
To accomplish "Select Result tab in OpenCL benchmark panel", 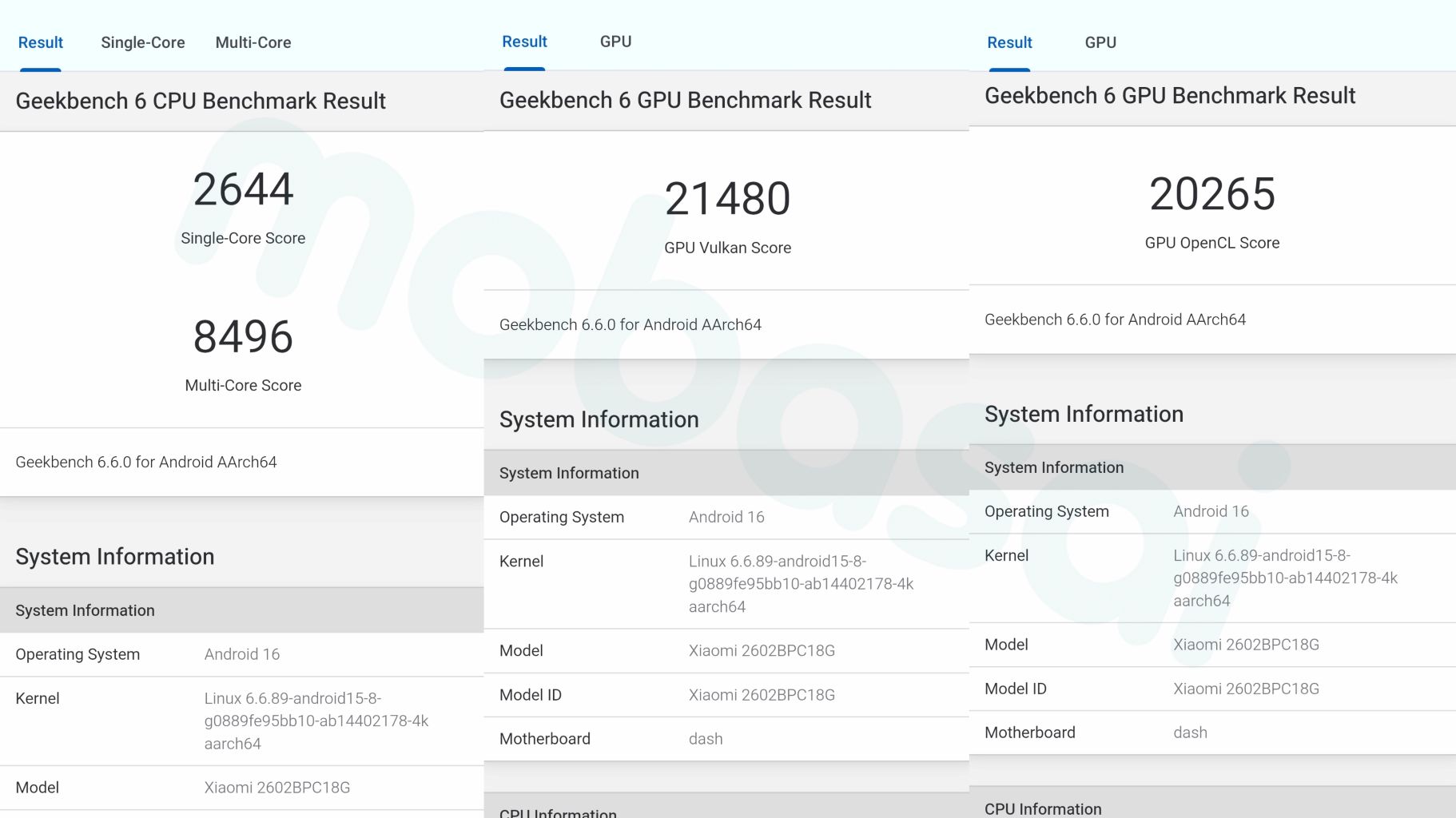I will point(1009,42).
